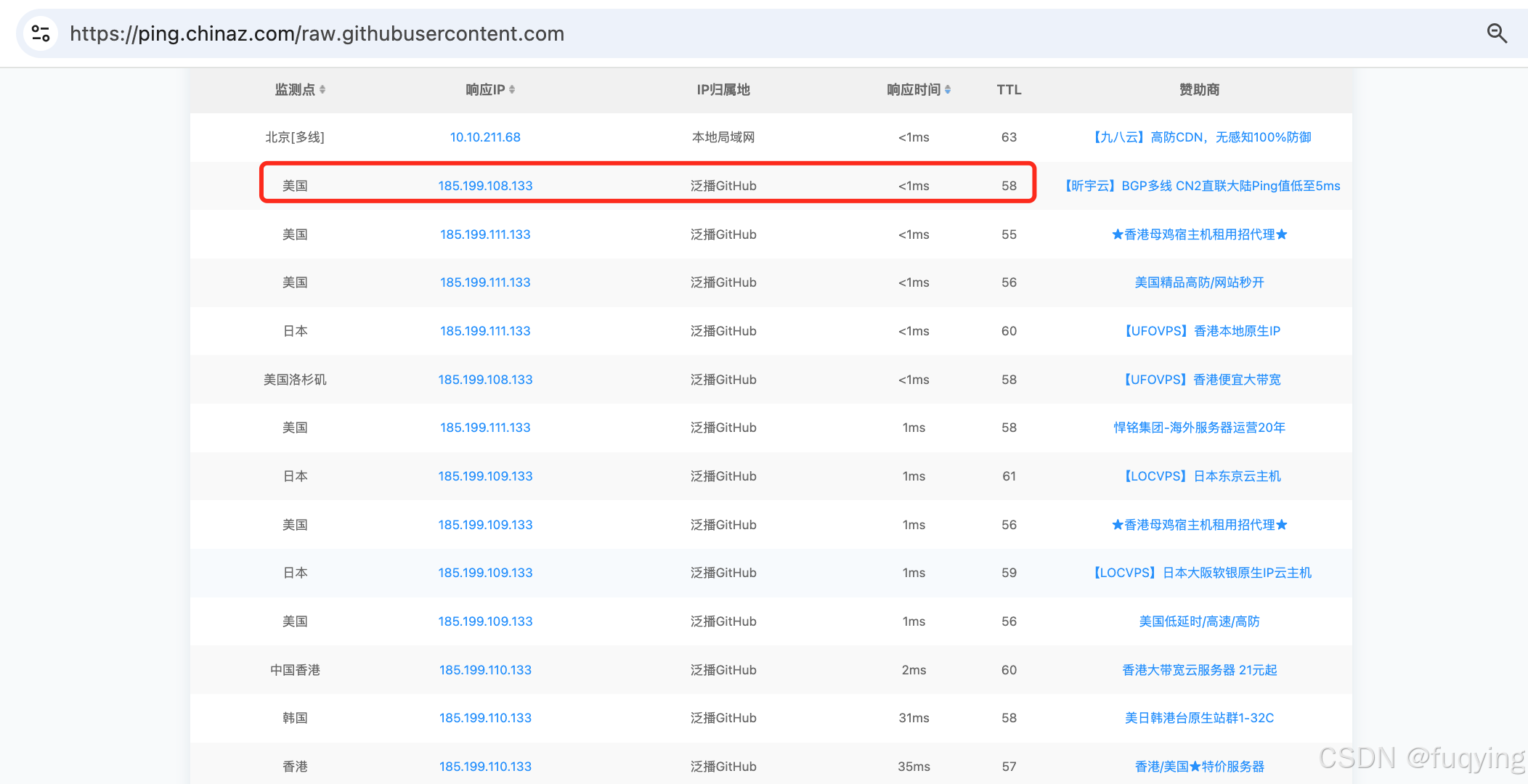Select the 35ms response time cell

[914, 767]
